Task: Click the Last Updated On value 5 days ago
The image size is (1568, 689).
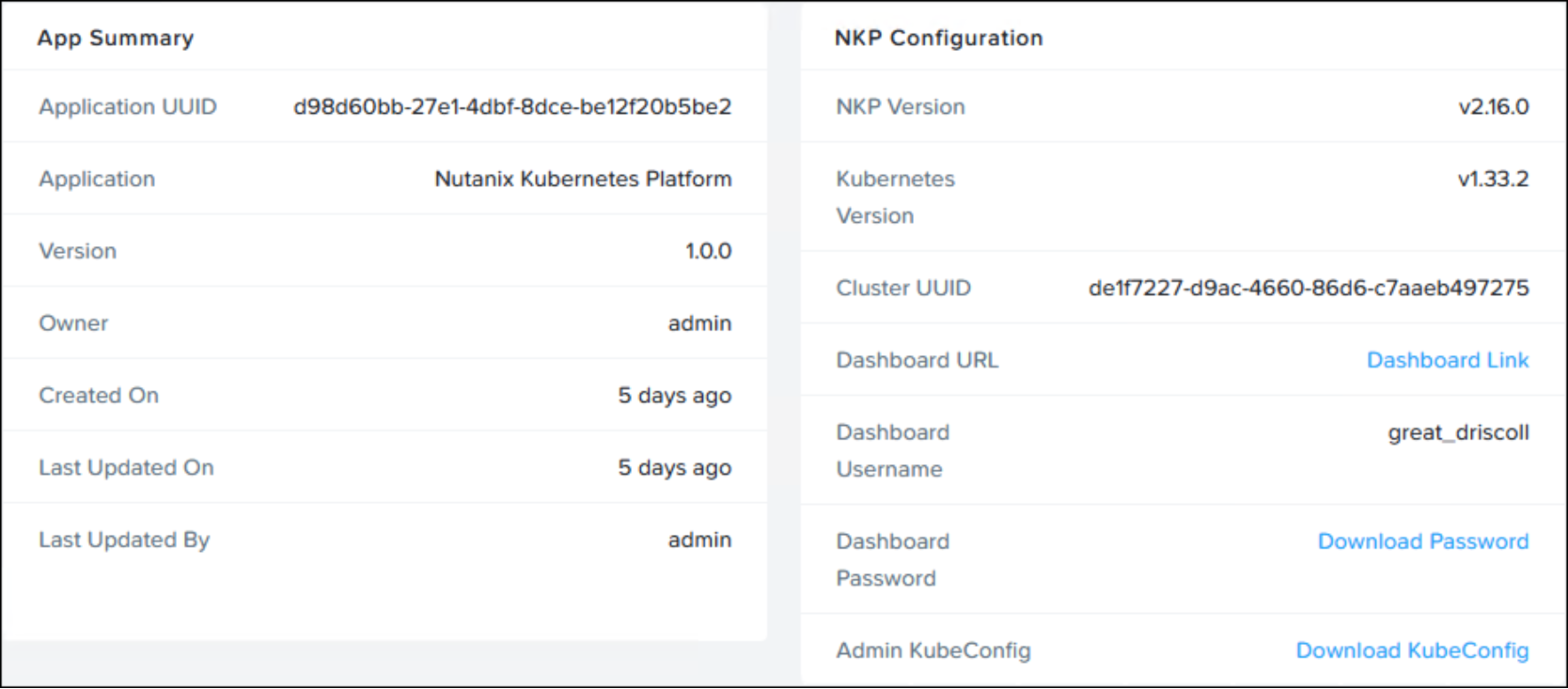Action: pos(674,468)
